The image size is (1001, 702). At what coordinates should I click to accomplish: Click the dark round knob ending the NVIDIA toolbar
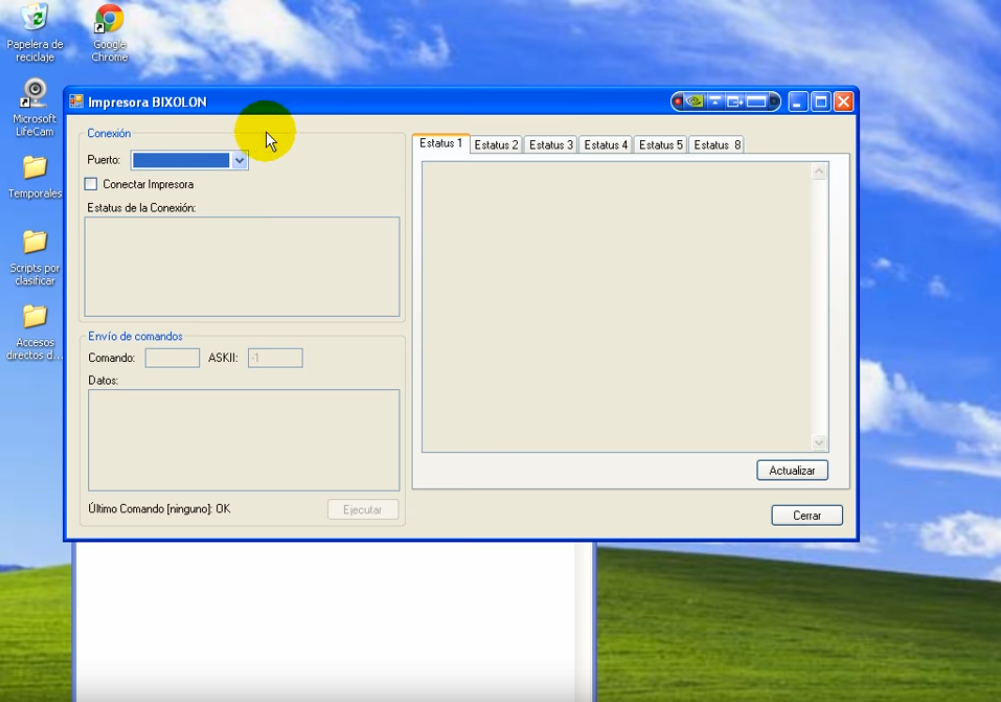[x=774, y=101]
